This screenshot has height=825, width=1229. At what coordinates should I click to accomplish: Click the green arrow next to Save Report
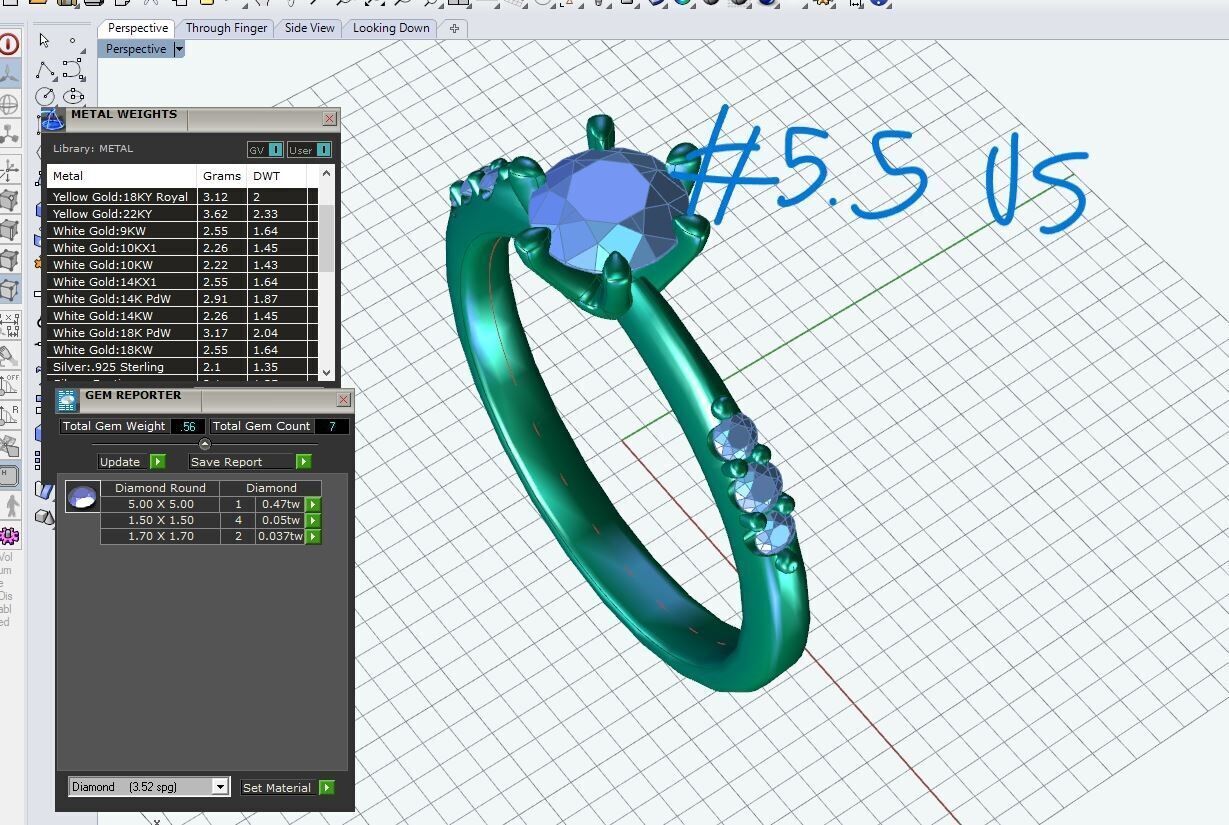(304, 462)
